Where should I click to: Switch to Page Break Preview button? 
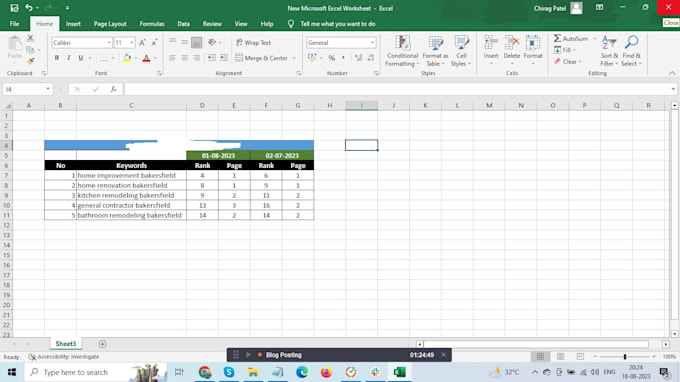point(580,356)
